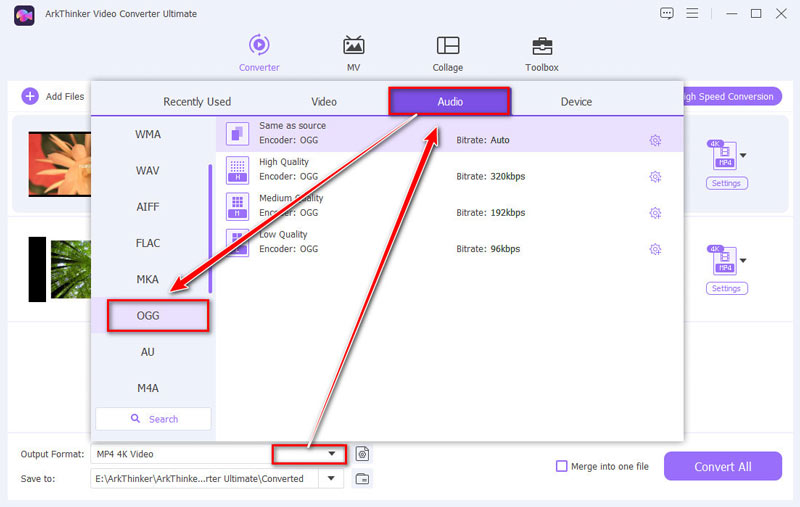This screenshot has width=800, height=507.
Task: Open settings gear for High Quality preset
Action: [655, 176]
